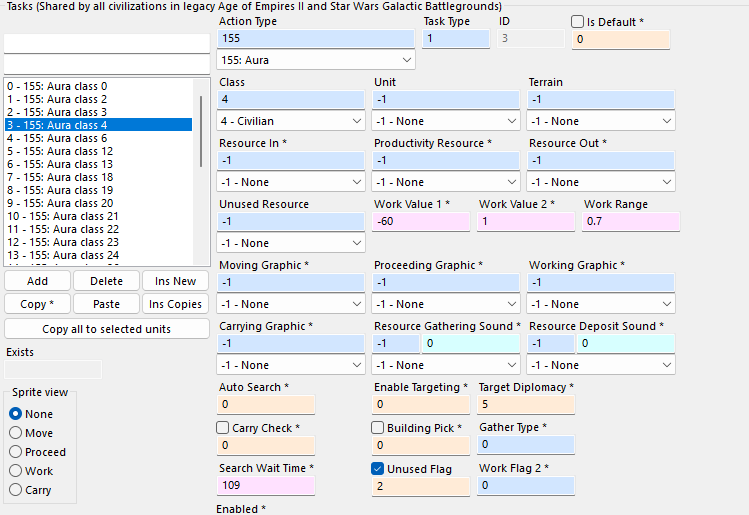749x515 pixels.
Task: Click the Work Range field
Action: point(631,222)
